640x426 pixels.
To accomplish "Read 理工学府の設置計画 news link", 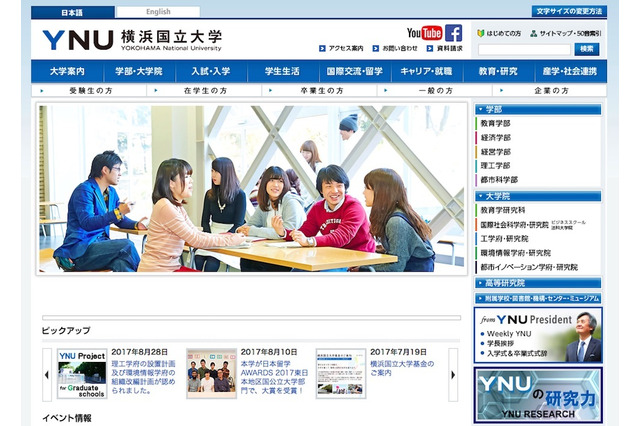I will click(x=143, y=377).
